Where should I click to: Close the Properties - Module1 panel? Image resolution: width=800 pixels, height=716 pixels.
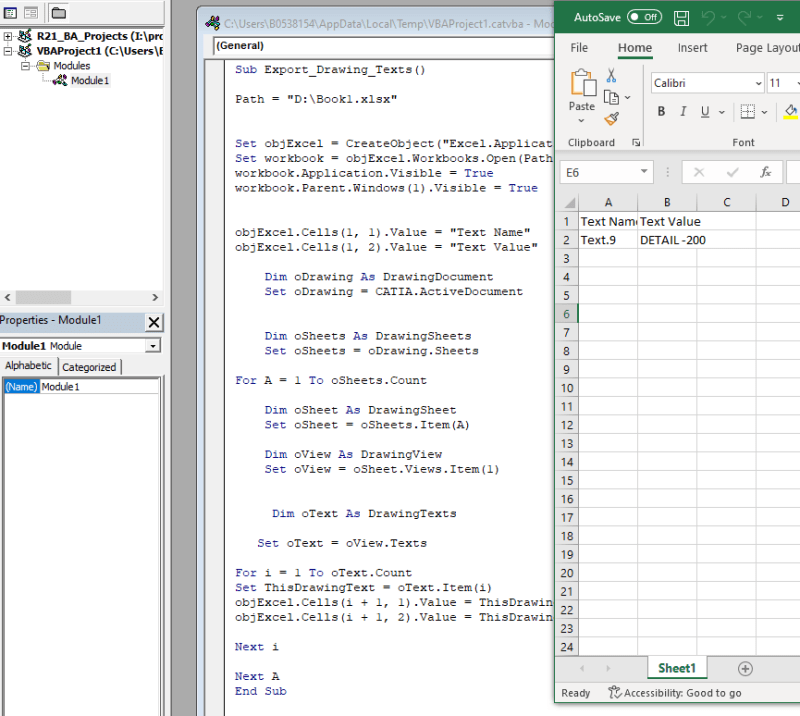(154, 322)
